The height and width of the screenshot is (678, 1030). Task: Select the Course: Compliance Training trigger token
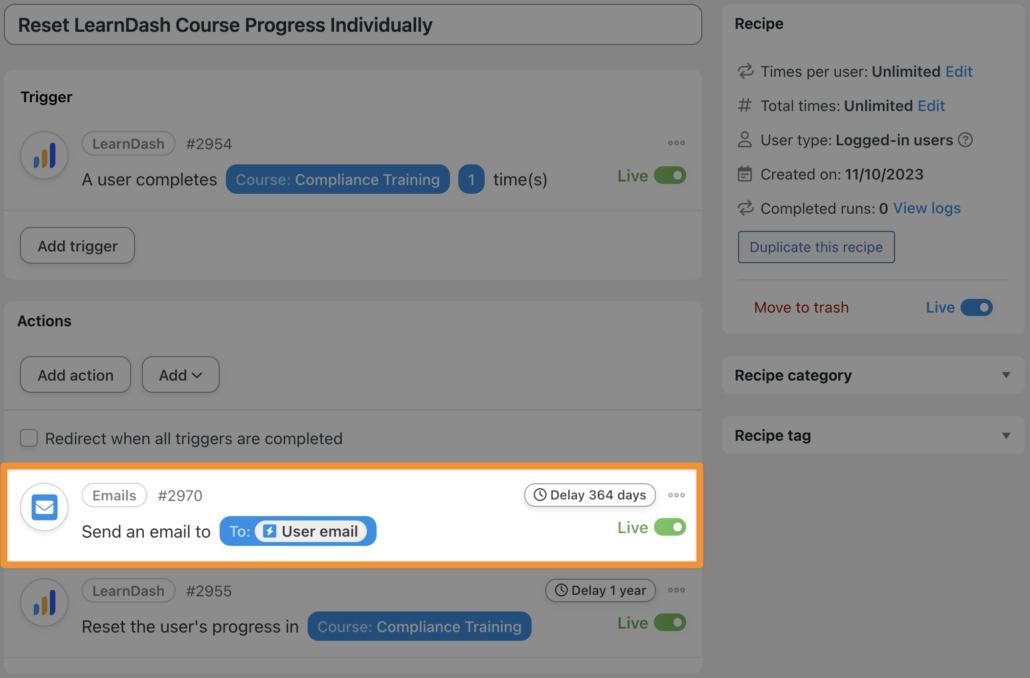pos(337,179)
